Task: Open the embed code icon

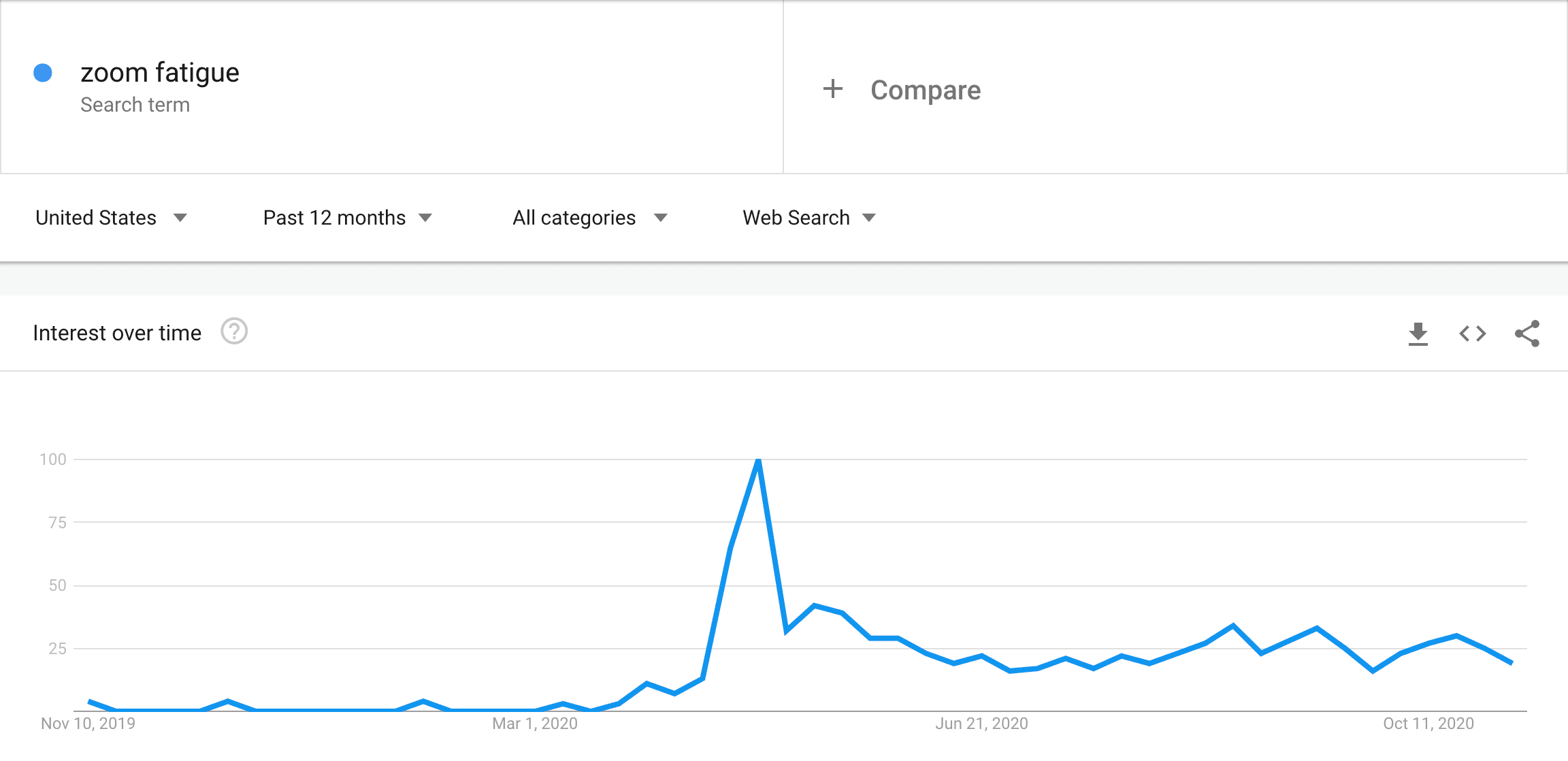Action: pyautogui.click(x=1473, y=334)
